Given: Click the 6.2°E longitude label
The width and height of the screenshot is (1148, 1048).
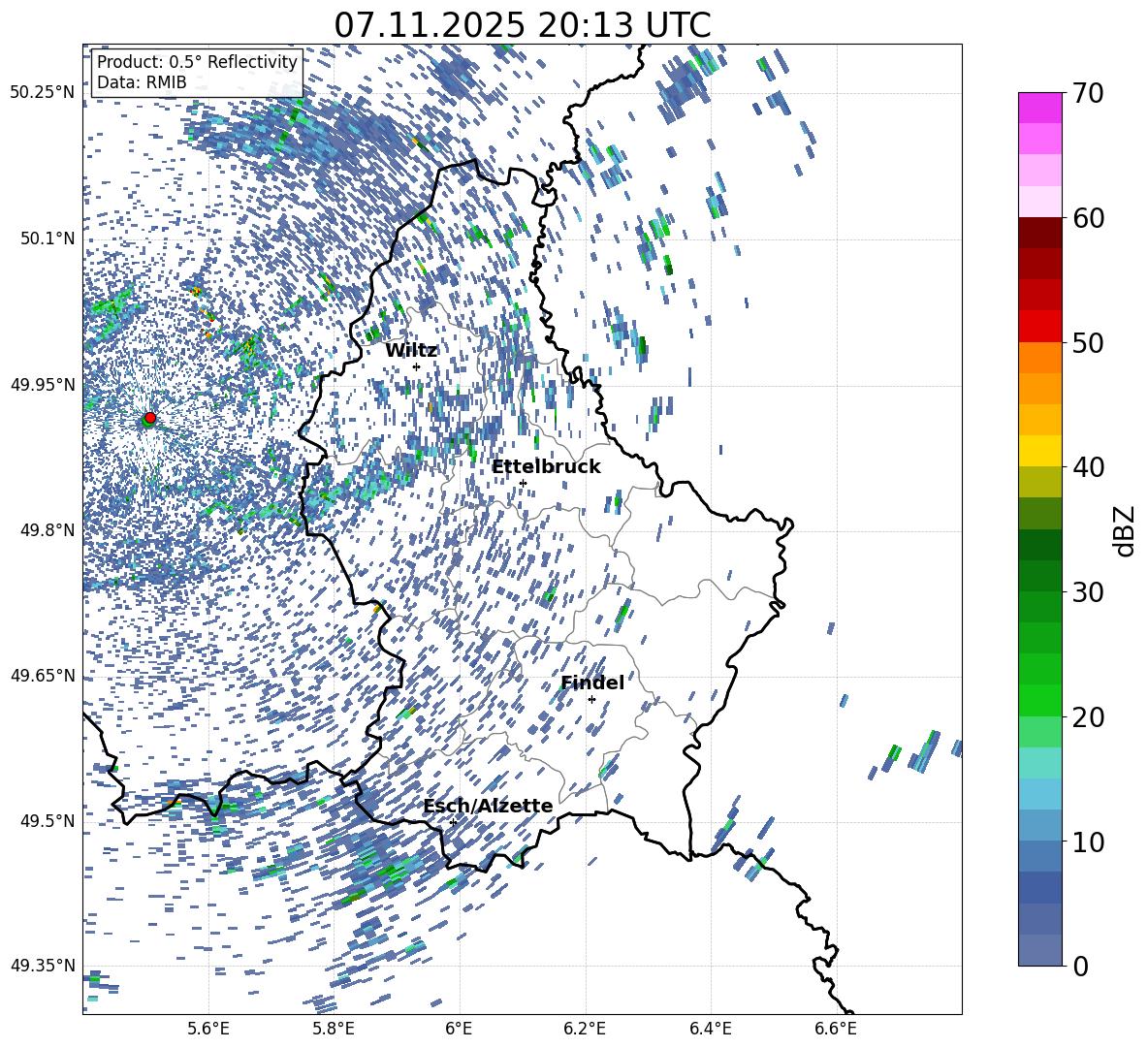Looking at the screenshot, I should tap(585, 1029).
